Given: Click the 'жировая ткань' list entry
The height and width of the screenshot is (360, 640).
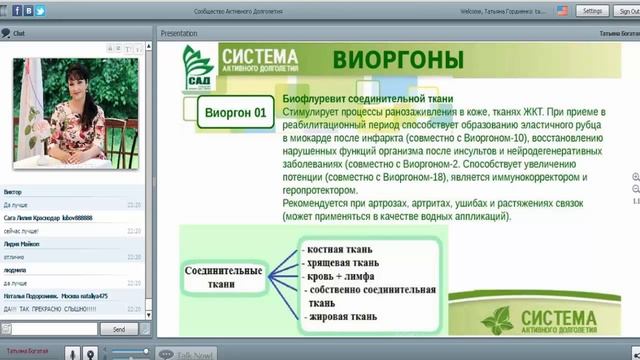Looking at the screenshot, I should 342,316.
